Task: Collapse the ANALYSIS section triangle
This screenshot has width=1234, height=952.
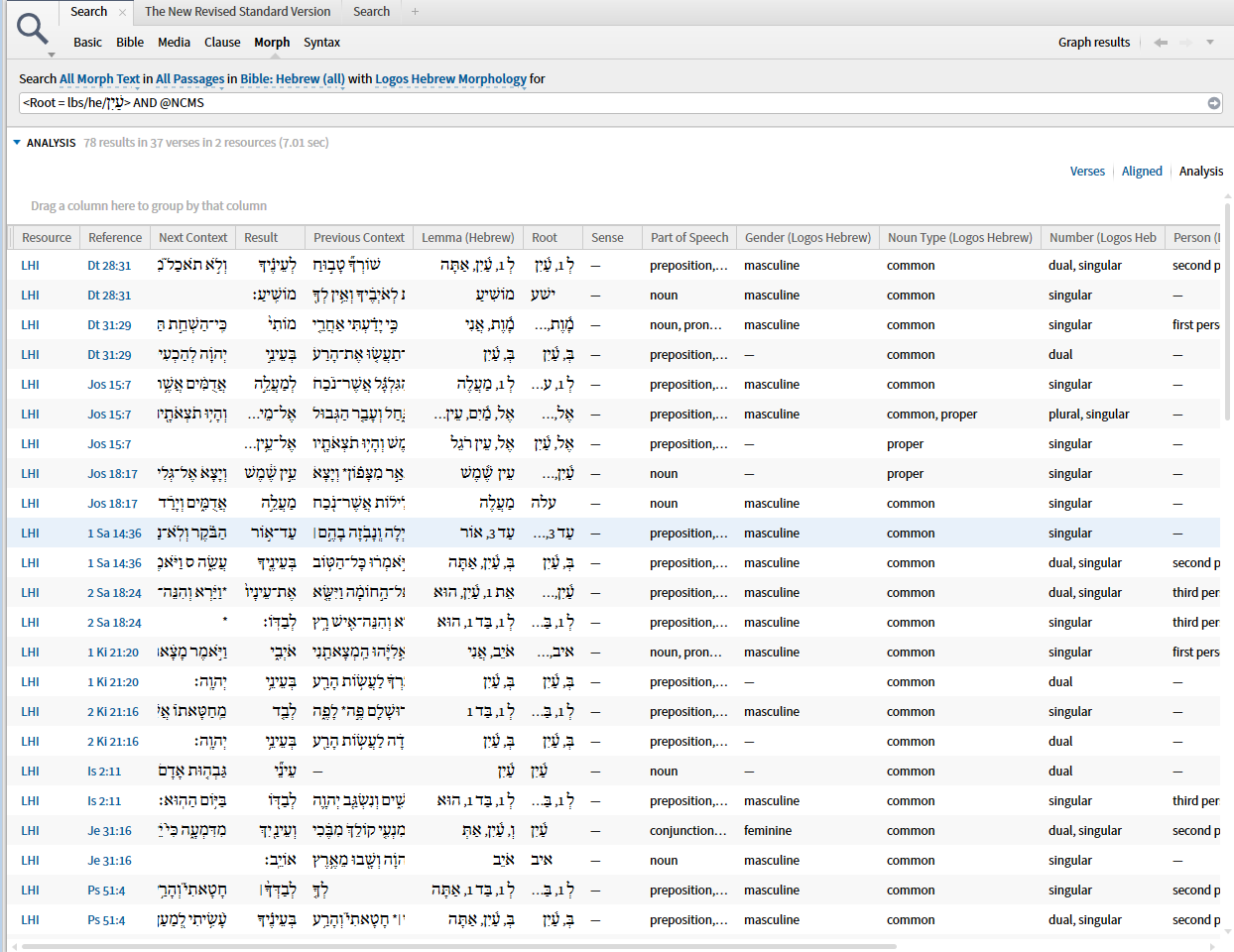Action: [x=17, y=143]
